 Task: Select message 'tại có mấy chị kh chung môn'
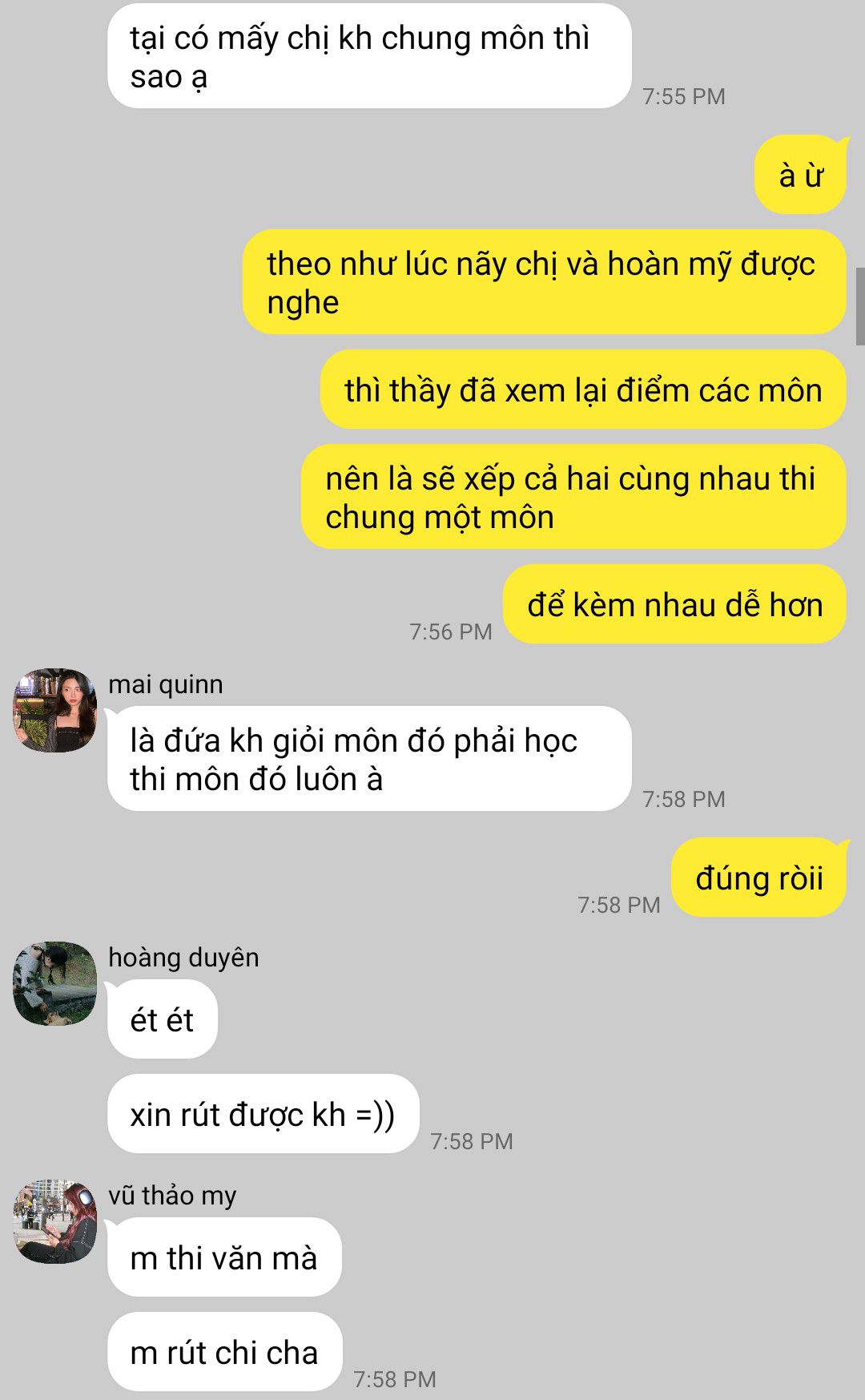(369, 56)
